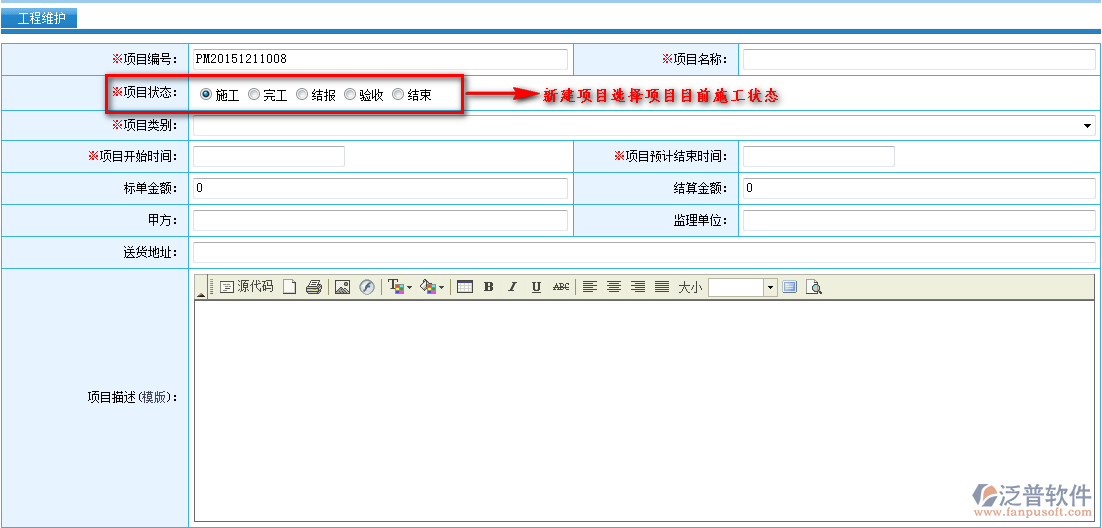Select the 施工 status radio button

coord(206,94)
